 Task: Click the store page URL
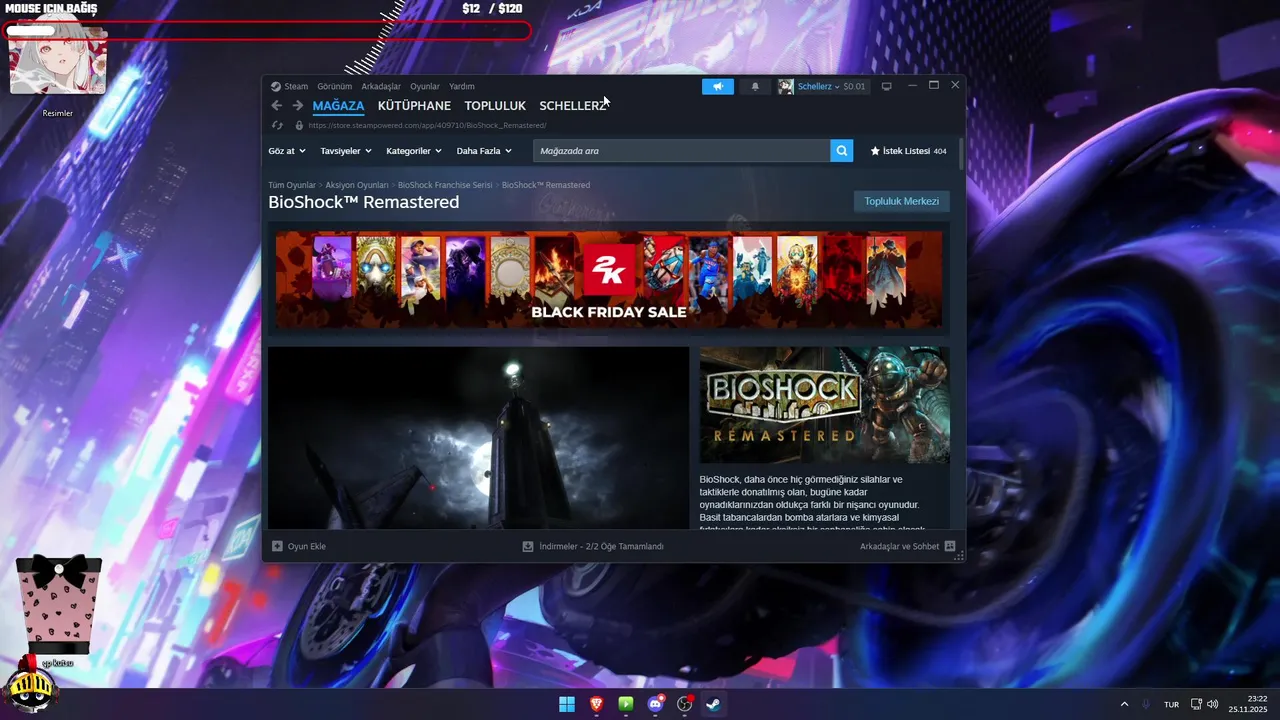[x=427, y=125]
